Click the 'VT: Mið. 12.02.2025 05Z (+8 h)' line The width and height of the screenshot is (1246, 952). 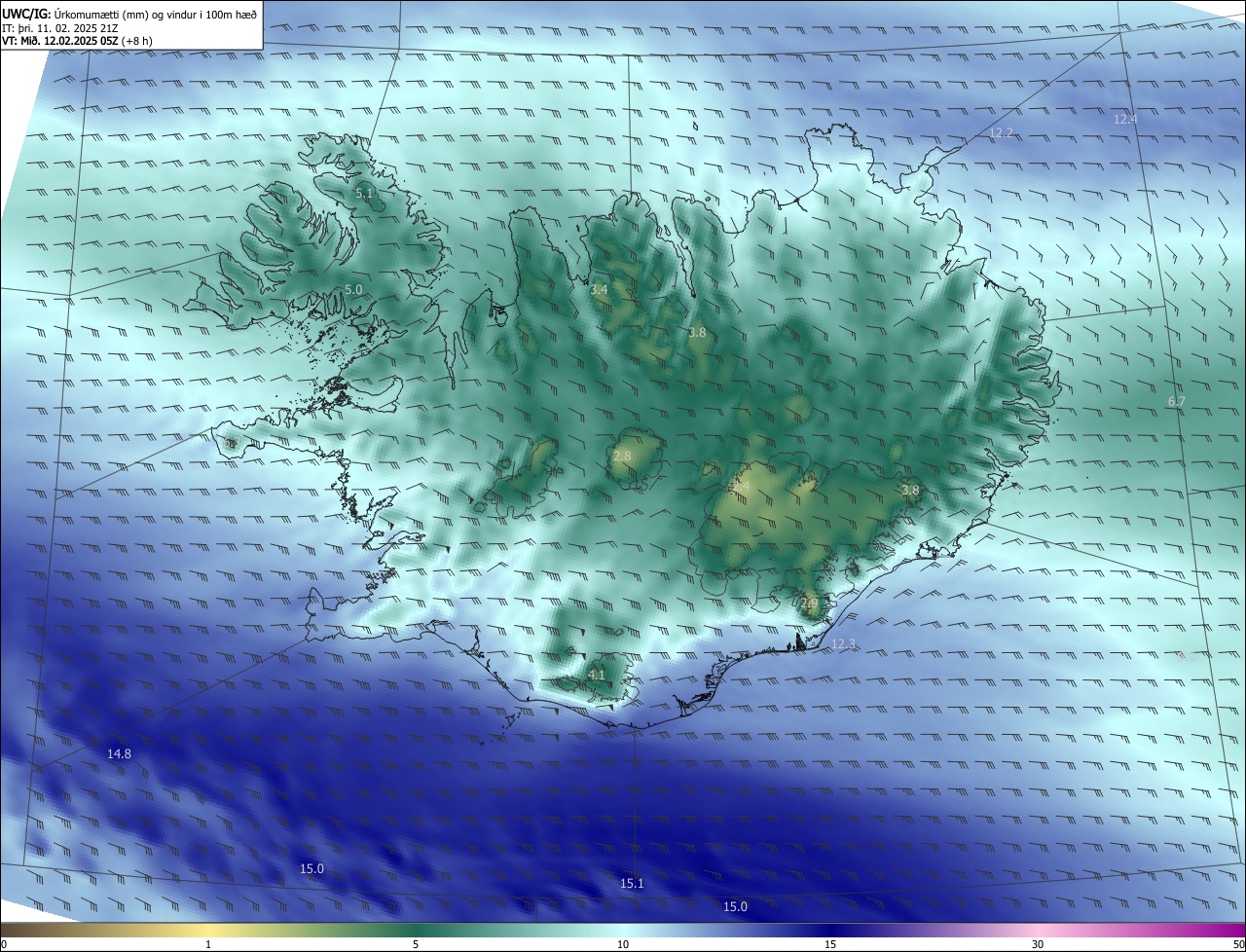pos(77,41)
